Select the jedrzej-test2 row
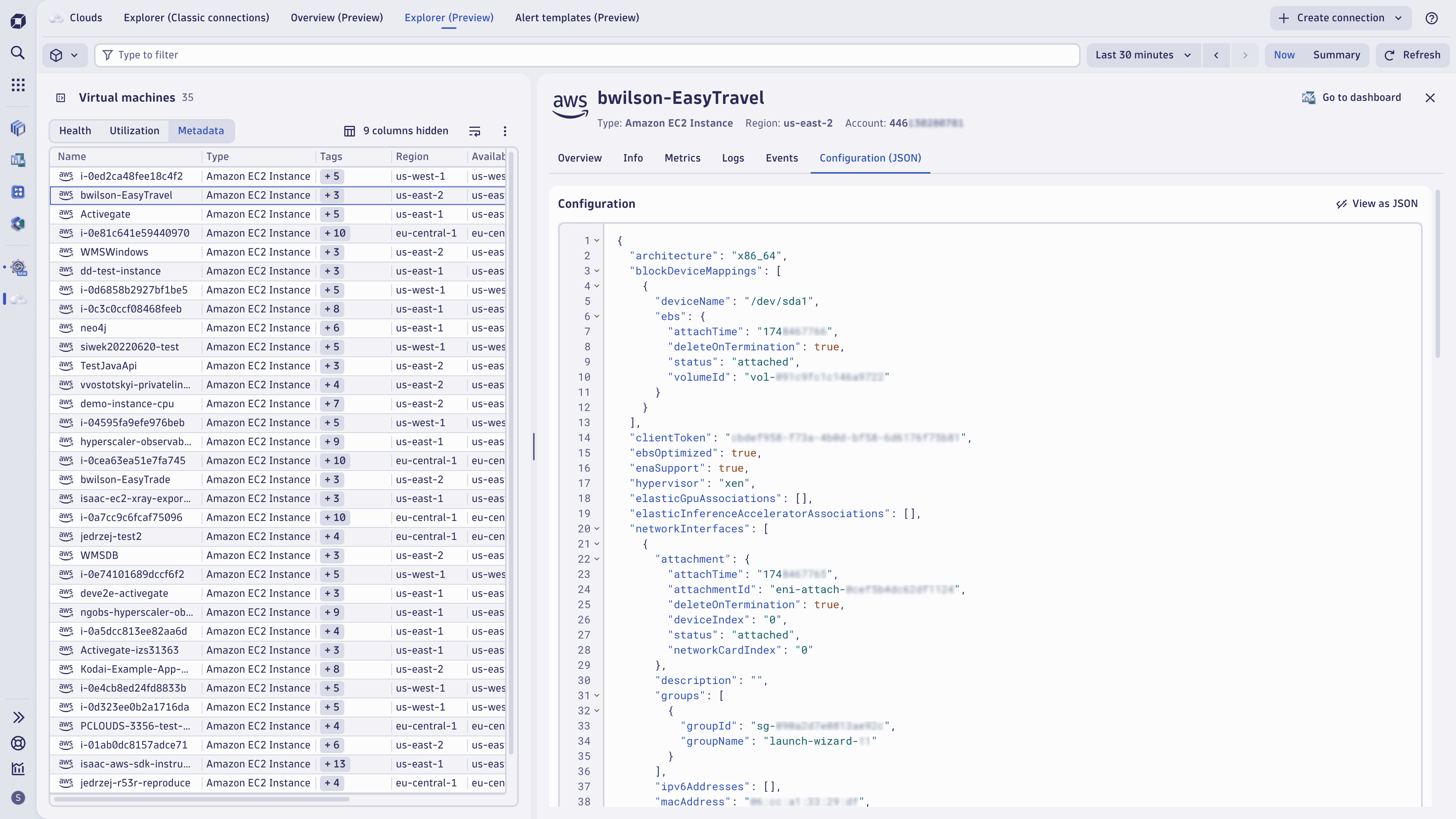This screenshot has width=1456, height=819. click(x=278, y=537)
